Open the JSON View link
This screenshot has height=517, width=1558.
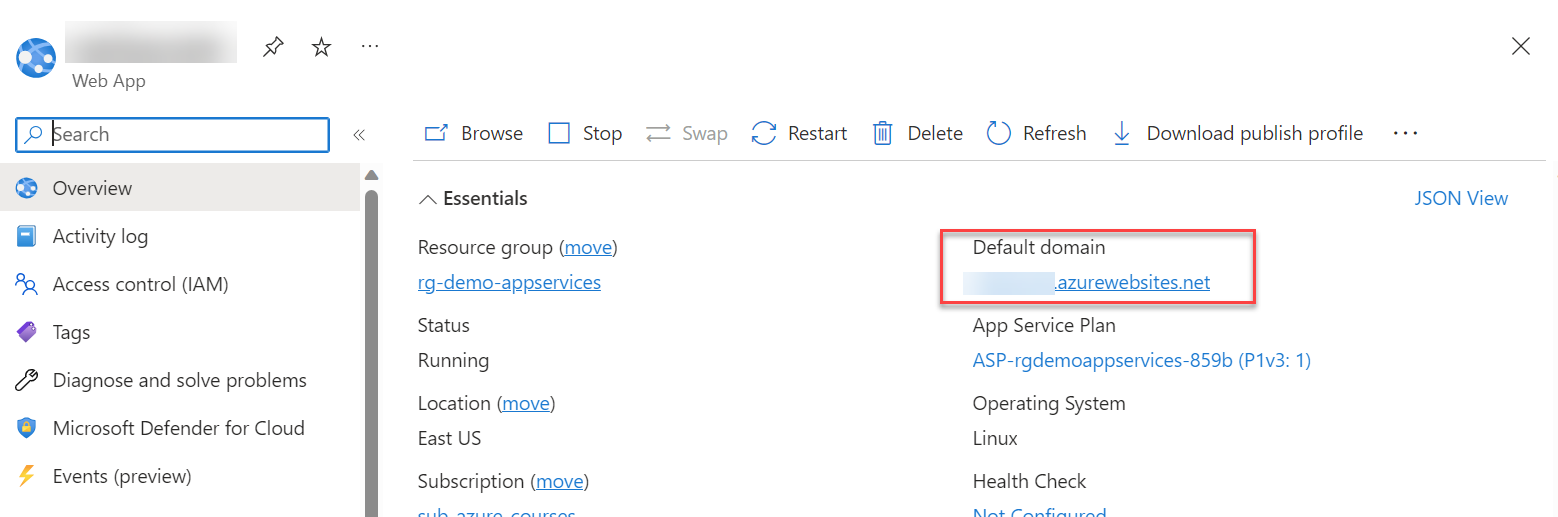[1461, 198]
